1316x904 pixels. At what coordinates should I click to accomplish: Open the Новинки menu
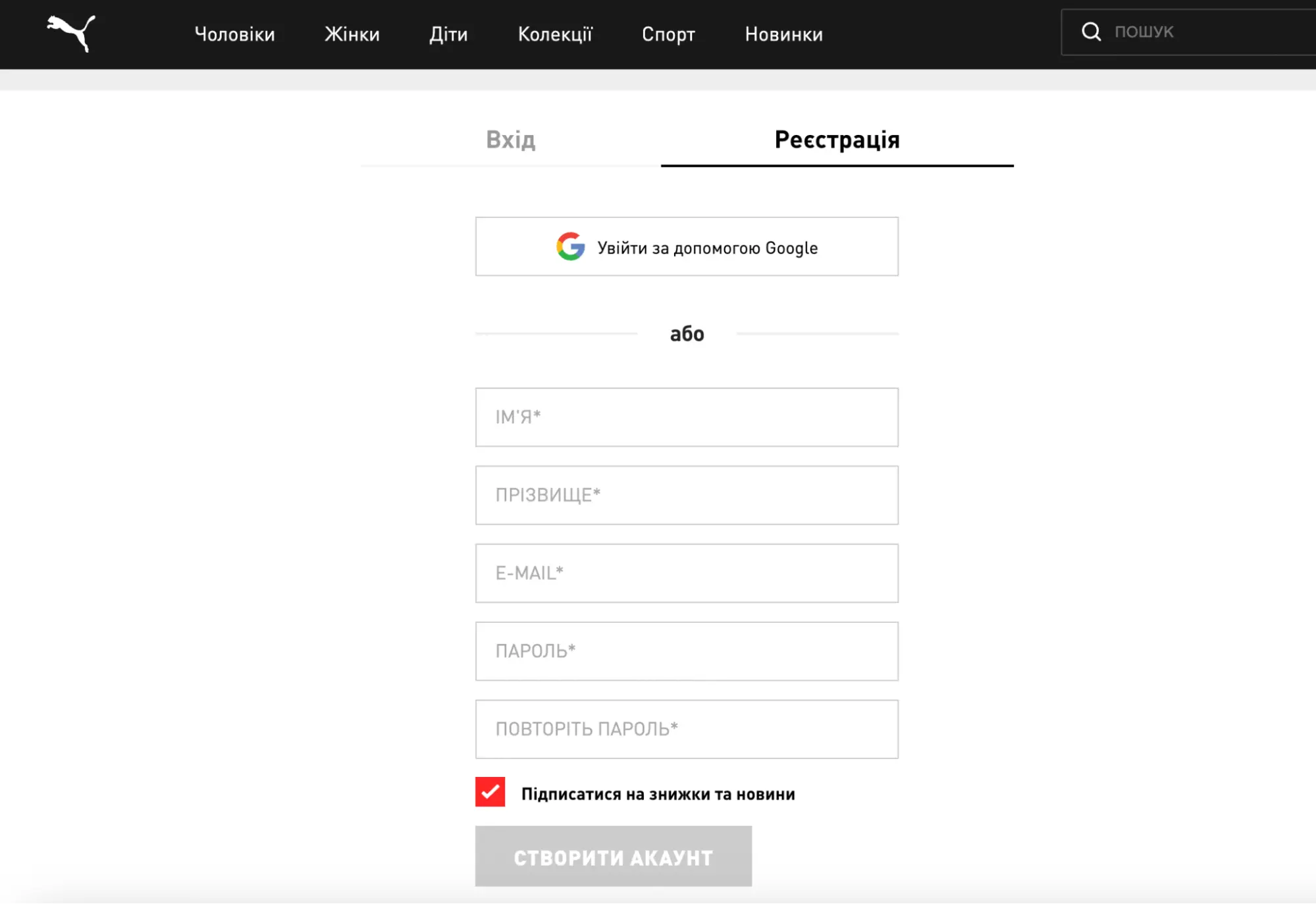click(x=783, y=34)
